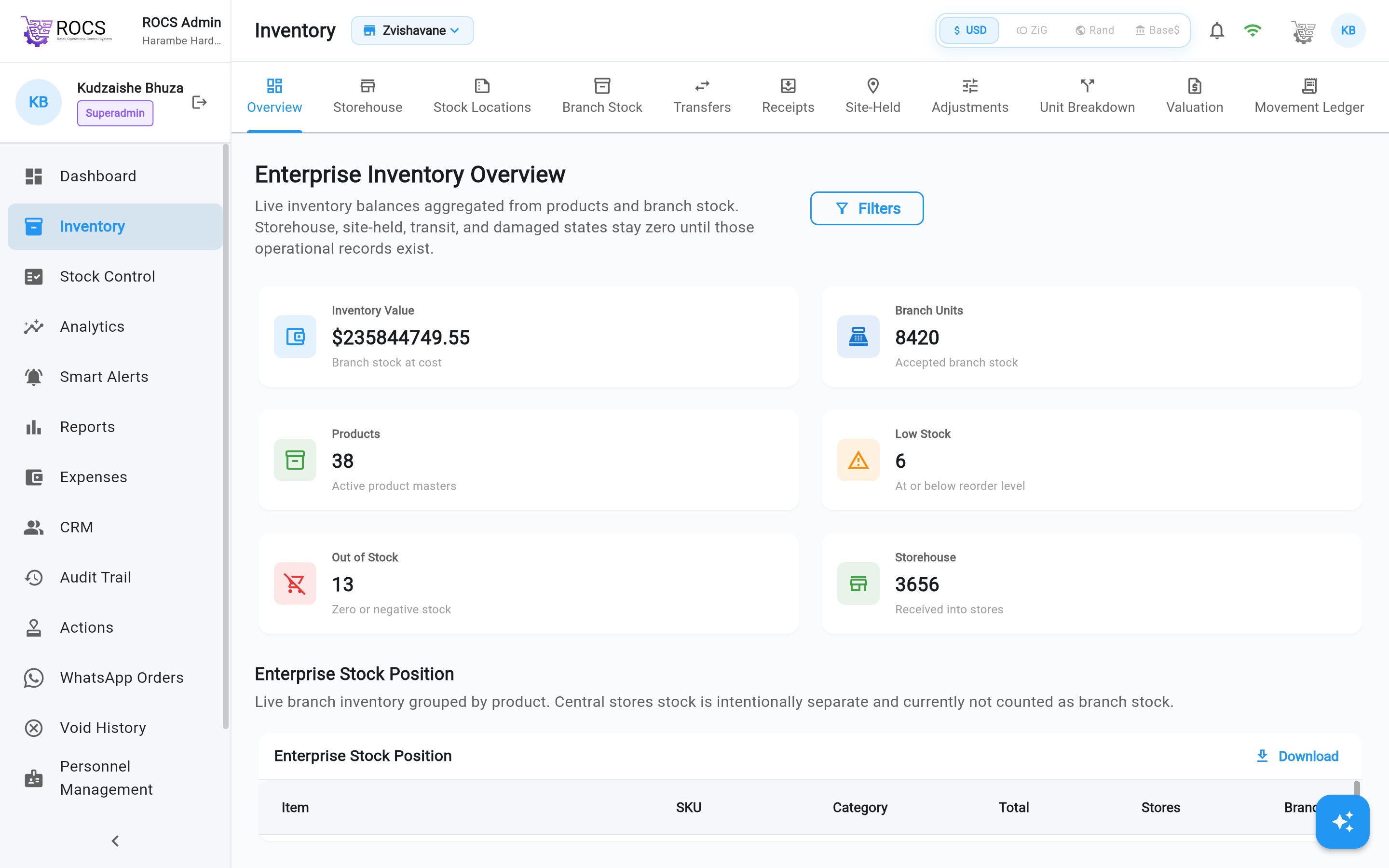1389x868 pixels.
Task: Open the Adjustments tab
Action: [969, 96]
